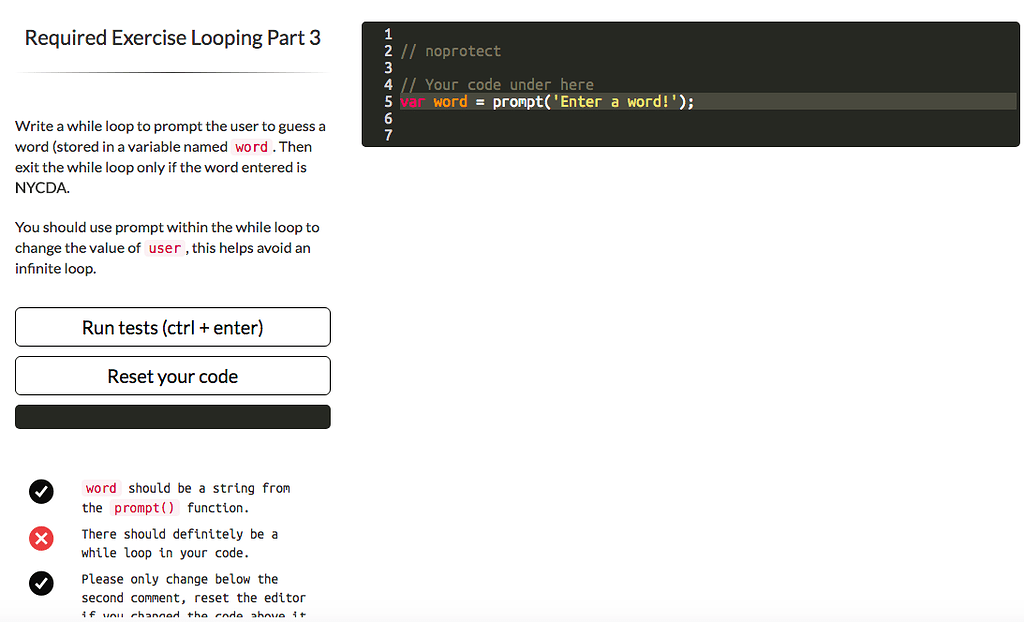Click the 'word' code tag in instructions paragraph
Image resolution: width=1024 pixels, height=622 pixels.
click(x=251, y=147)
